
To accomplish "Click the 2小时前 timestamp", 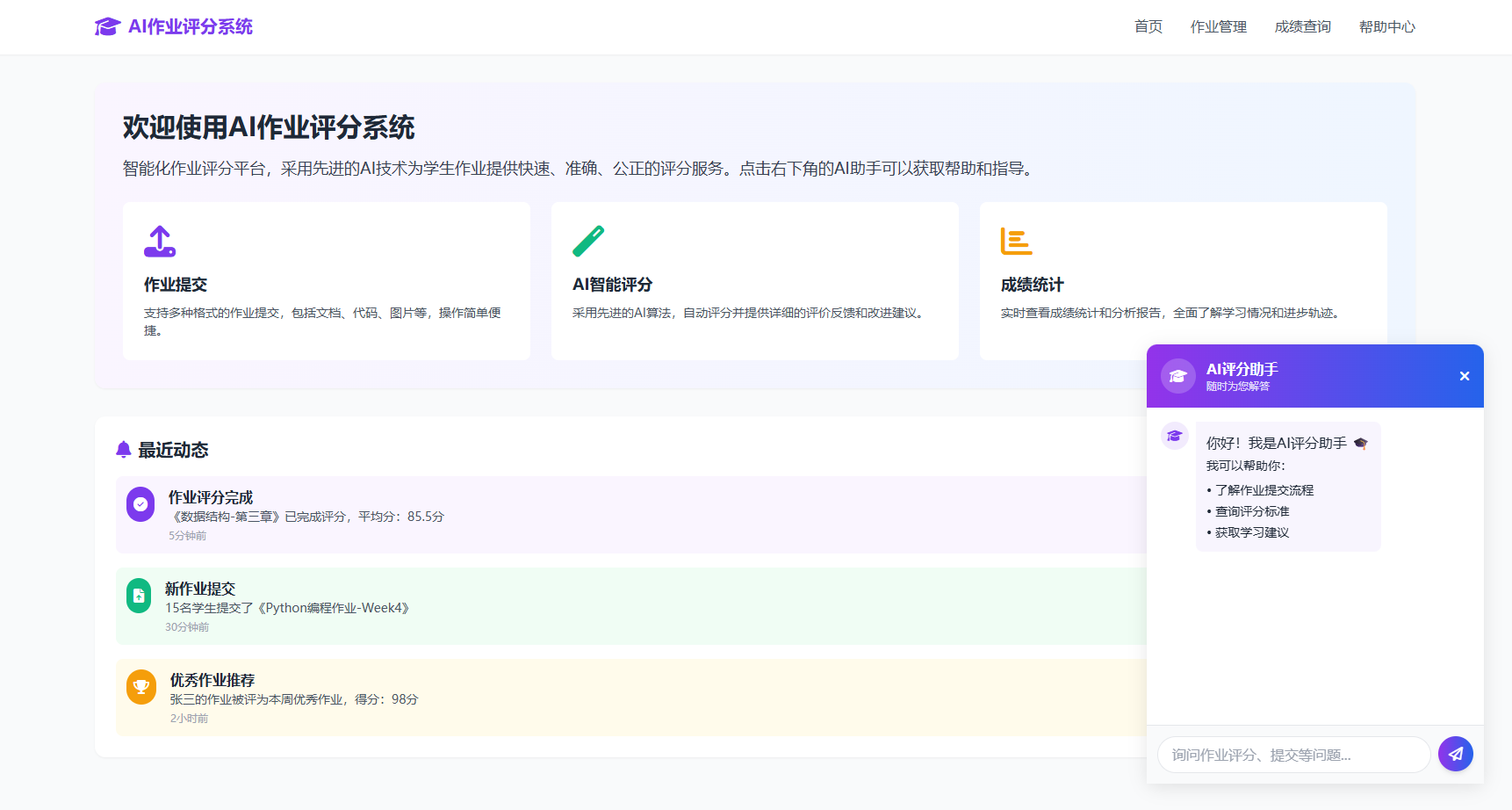I will point(190,719).
